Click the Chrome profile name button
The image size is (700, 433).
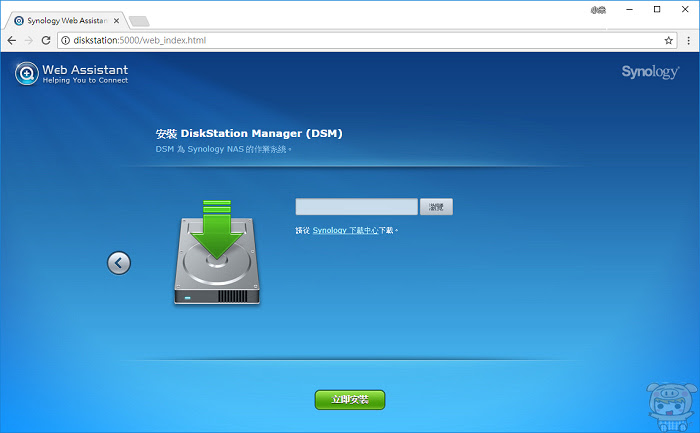tap(598, 10)
